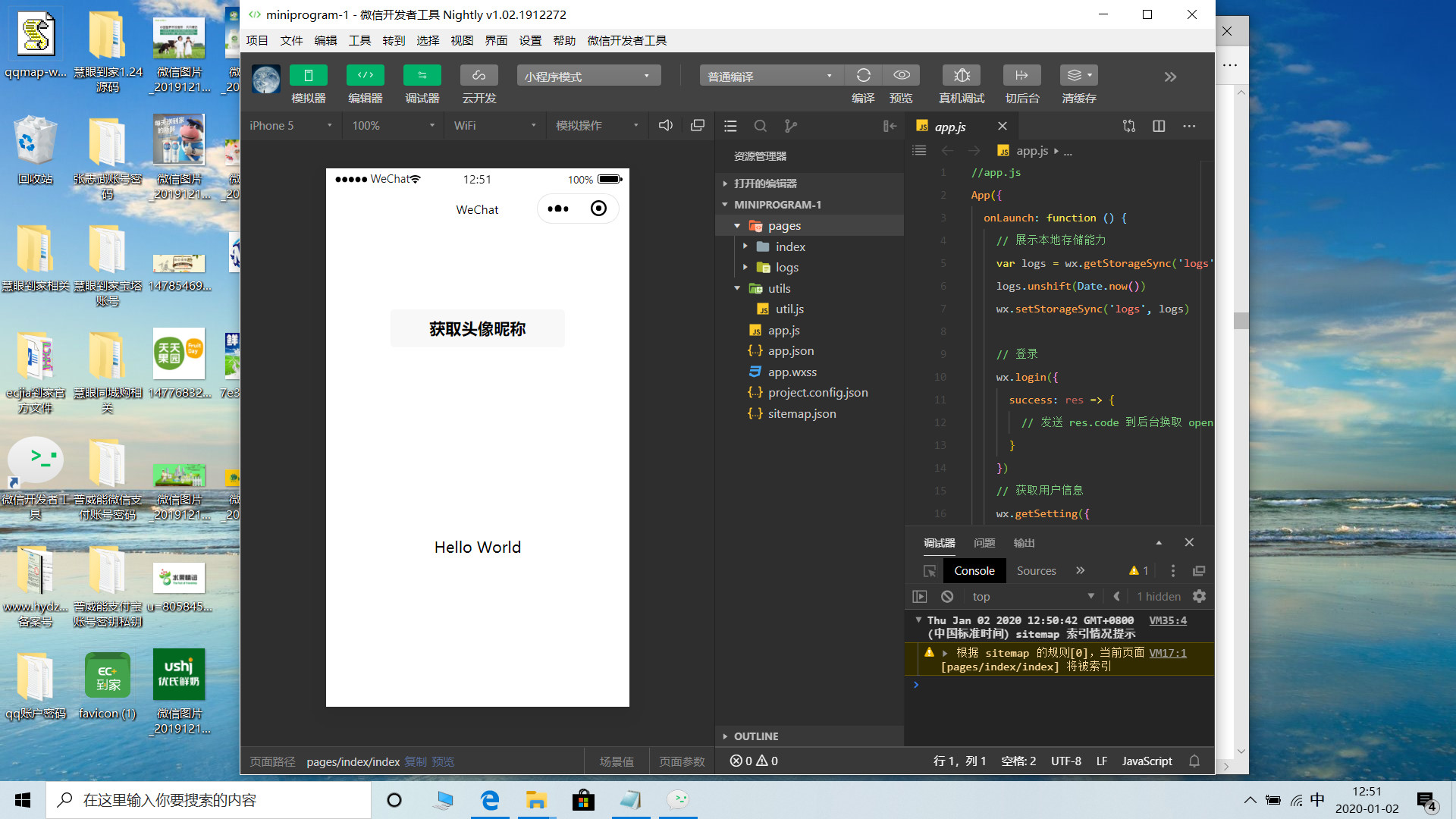Viewport: 1456px width, 819px height.
Task: Open the 小程序模式 mode dropdown
Action: click(588, 76)
